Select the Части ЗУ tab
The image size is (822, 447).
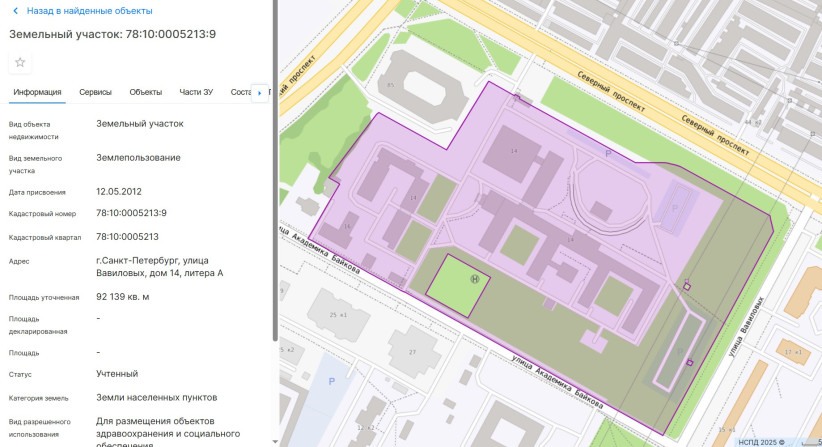pos(196,92)
